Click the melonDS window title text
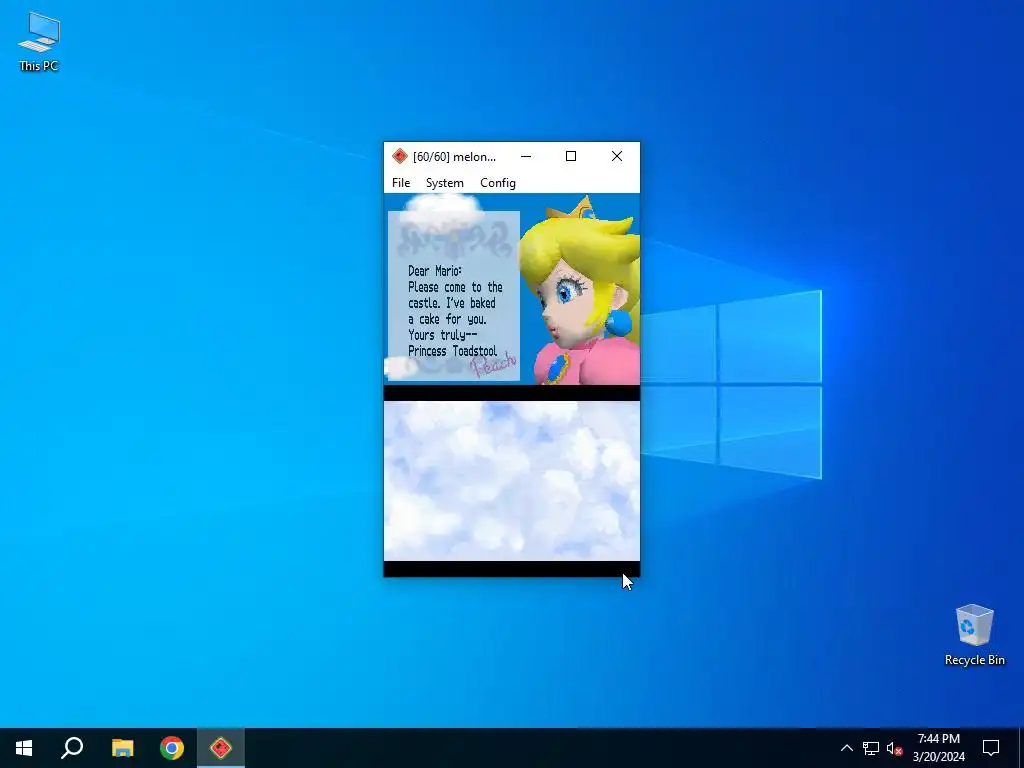This screenshot has width=1024, height=768. coord(454,157)
